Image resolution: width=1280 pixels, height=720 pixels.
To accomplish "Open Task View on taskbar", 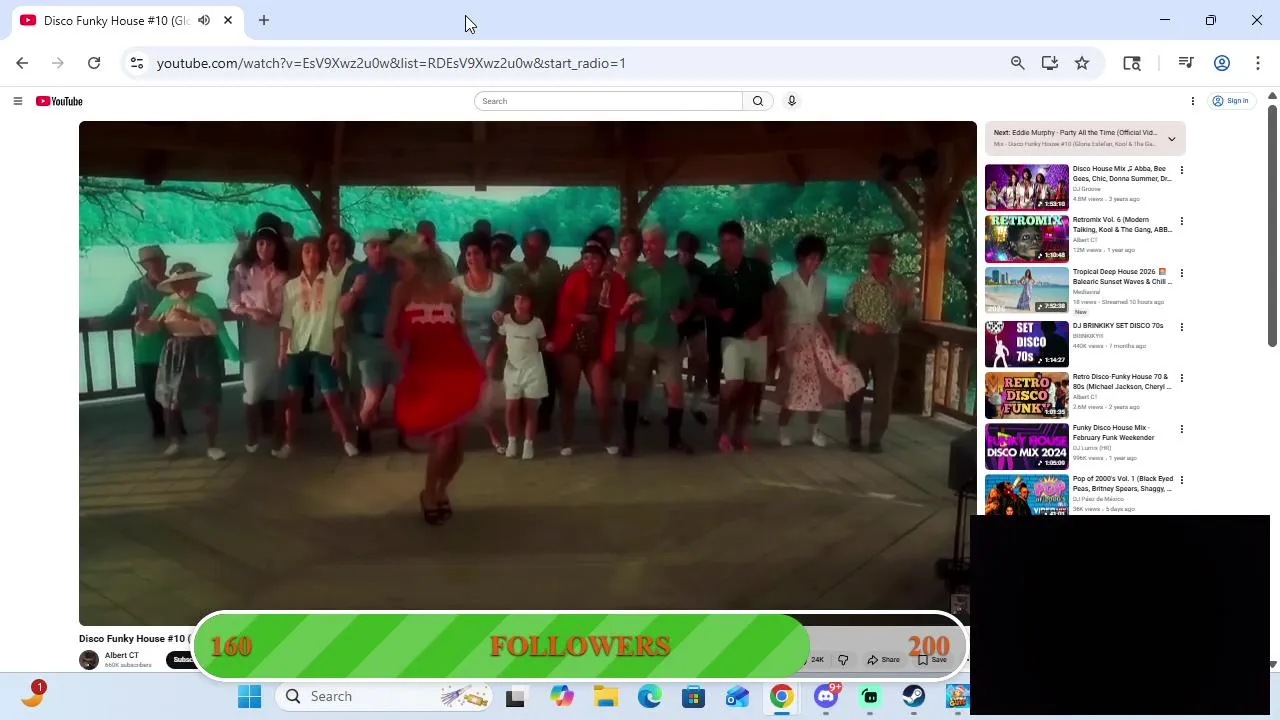I will click(x=515, y=697).
